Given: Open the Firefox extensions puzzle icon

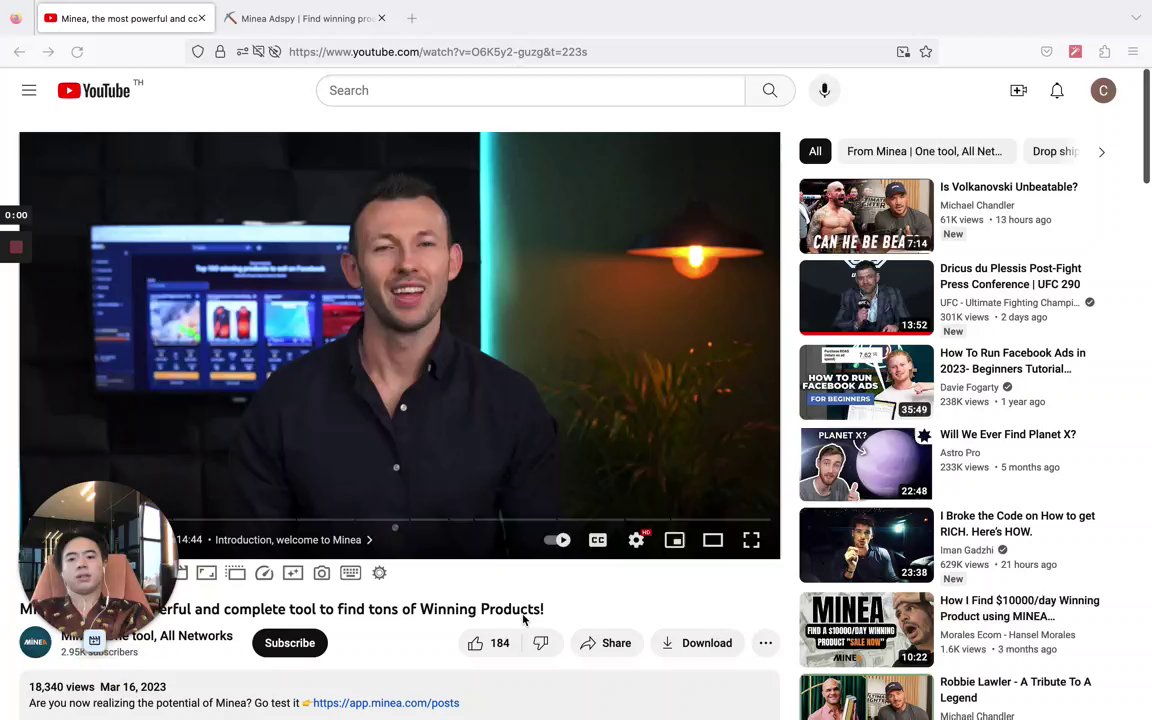Looking at the screenshot, I should (x=1104, y=51).
